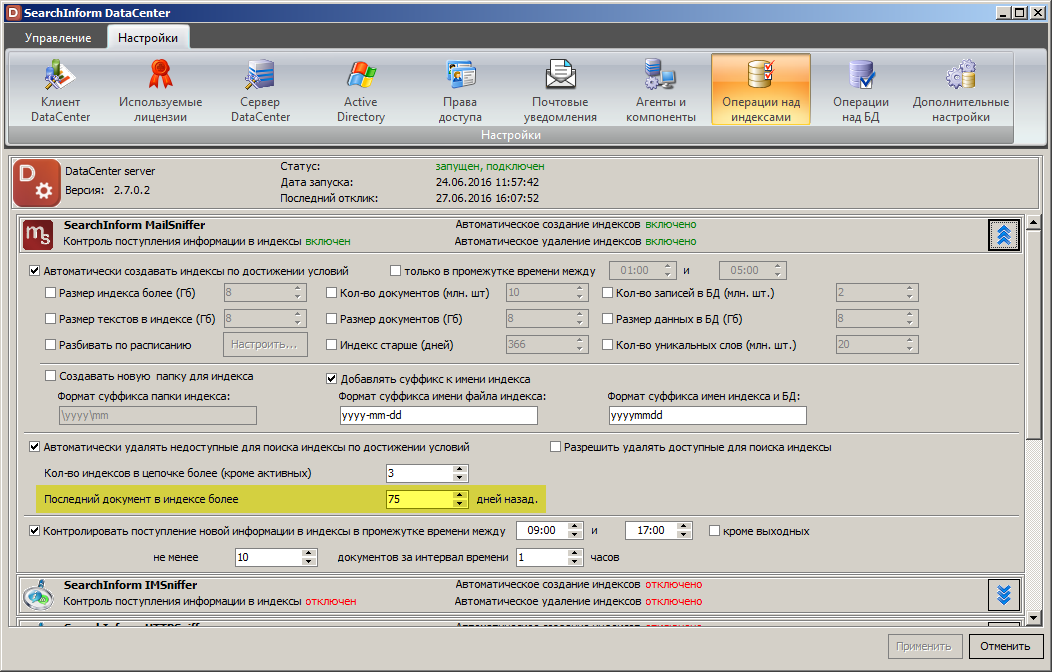
Task: Enable Размер данных в БД (Гб)
Action: point(607,319)
